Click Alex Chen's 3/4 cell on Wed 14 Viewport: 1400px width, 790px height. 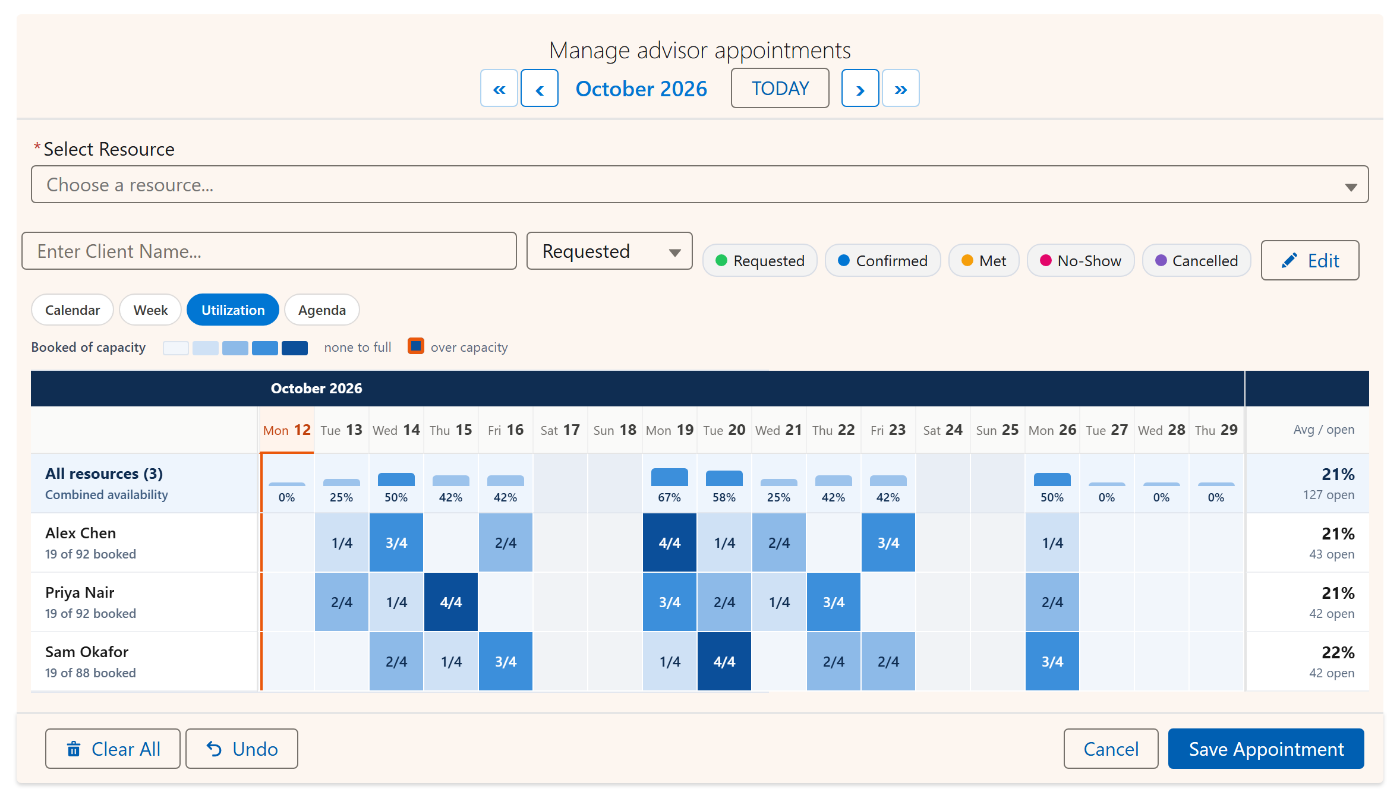(396, 543)
